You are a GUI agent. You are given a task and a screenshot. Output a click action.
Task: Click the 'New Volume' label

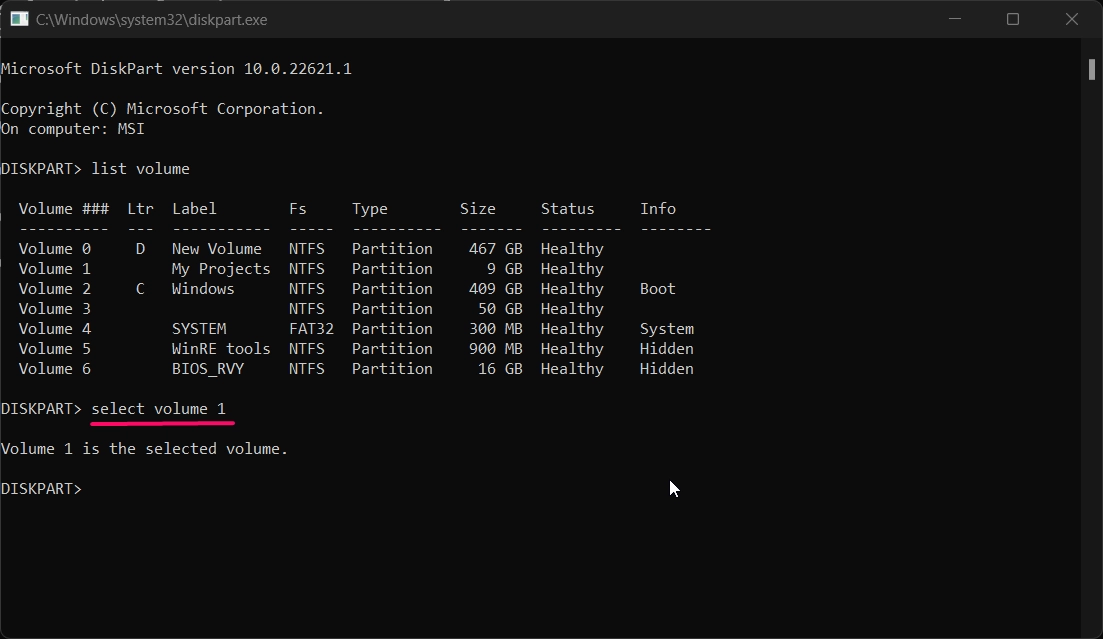[x=217, y=249]
